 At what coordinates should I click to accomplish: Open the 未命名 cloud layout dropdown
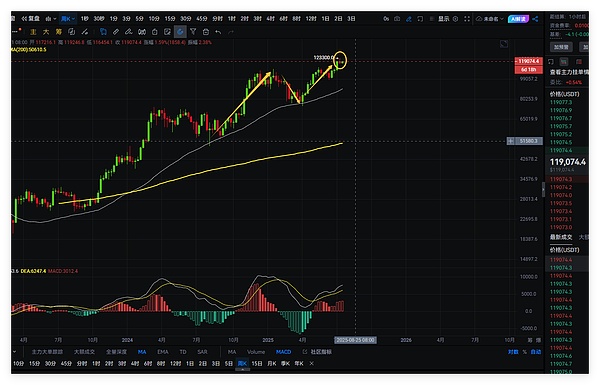(x=490, y=19)
